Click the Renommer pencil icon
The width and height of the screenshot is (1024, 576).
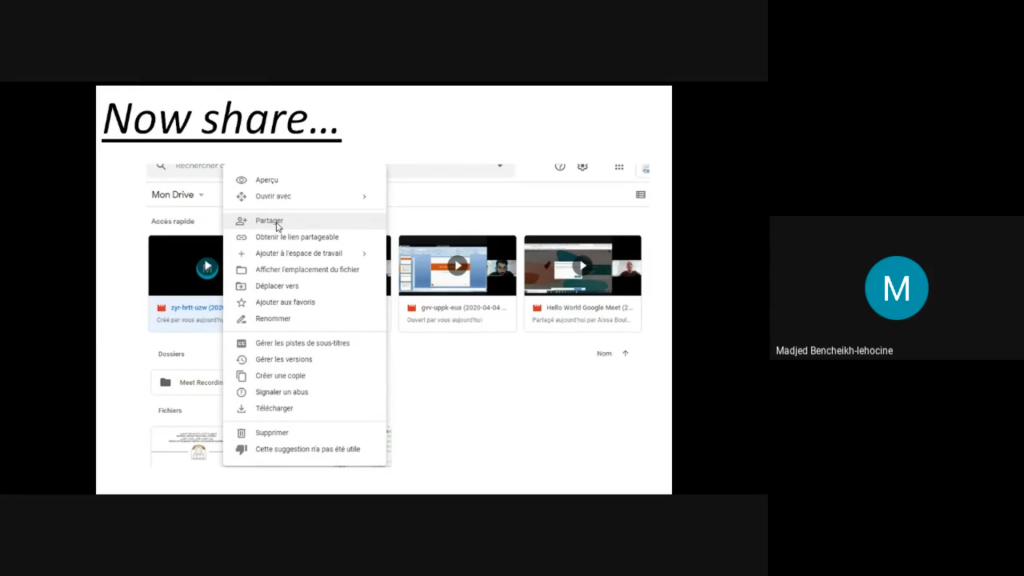click(241, 319)
